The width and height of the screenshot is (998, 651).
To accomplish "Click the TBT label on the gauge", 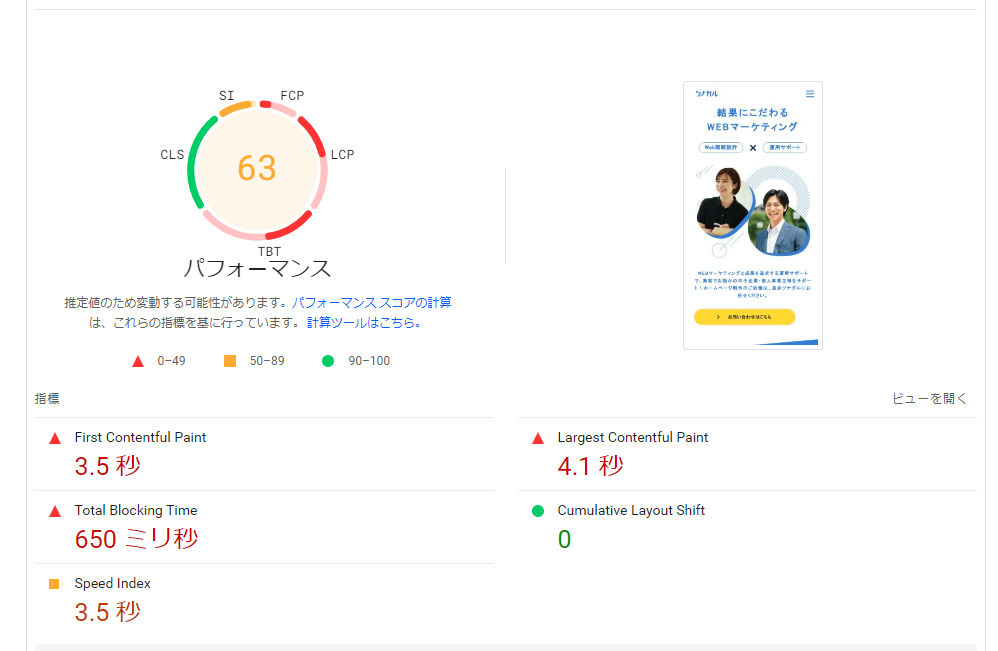I will pos(269,251).
